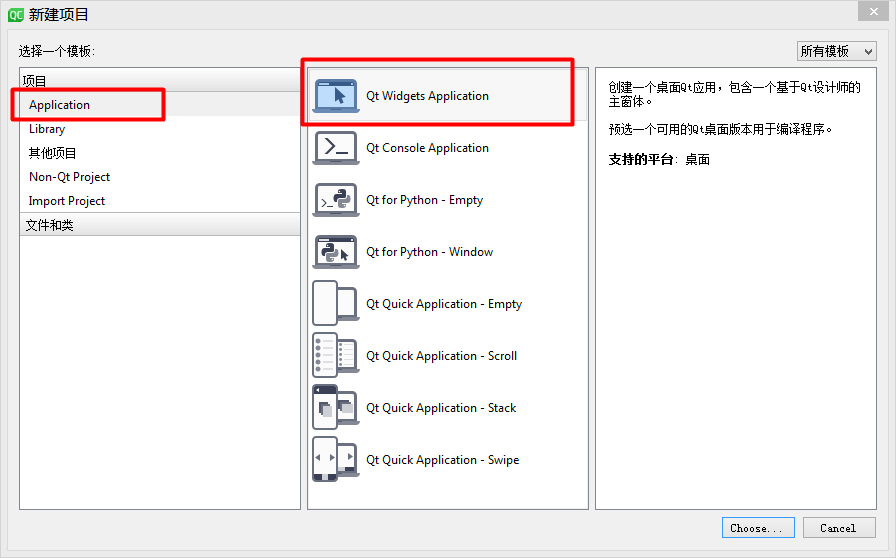The height and width of the screenshot is (558, 896).
Task: Click the Qt Quick Application - Stack icon
Action: tap(336, 407)
